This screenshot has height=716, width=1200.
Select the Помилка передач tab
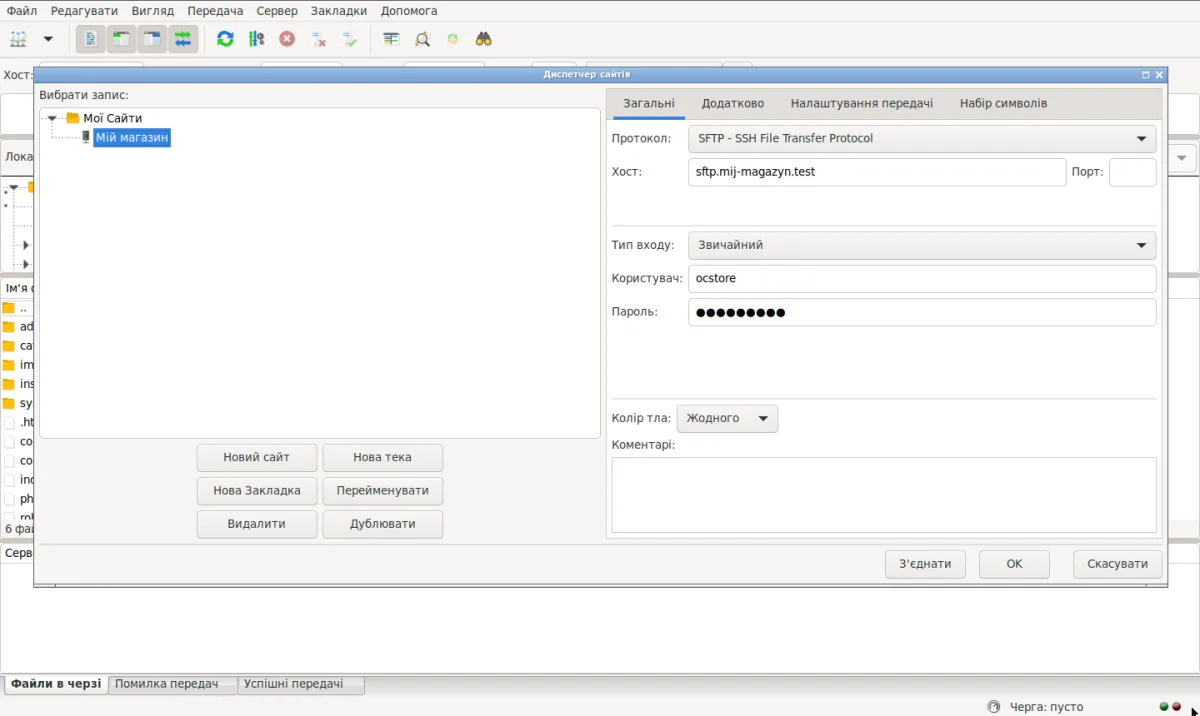(173, 684)
